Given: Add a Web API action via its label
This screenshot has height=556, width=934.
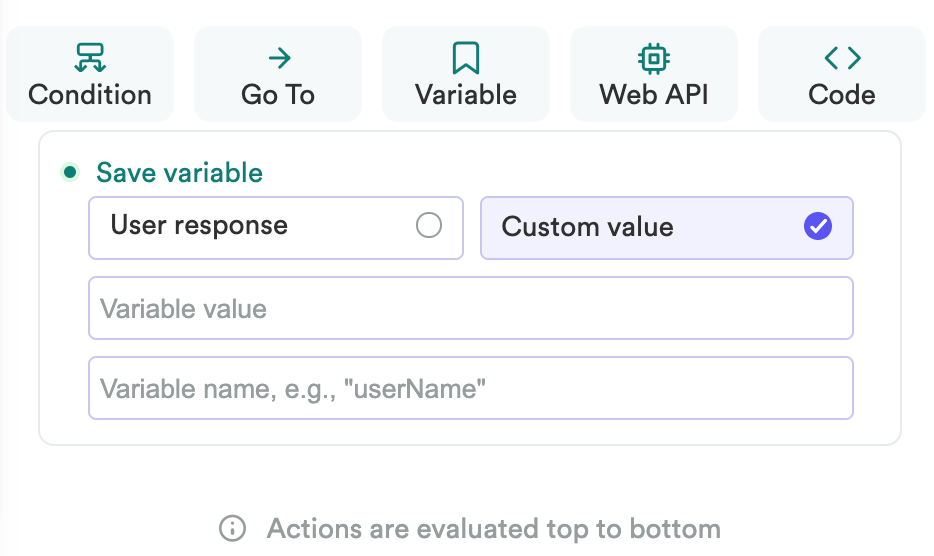Looking at the screenshot, I should tap(654, 95).
